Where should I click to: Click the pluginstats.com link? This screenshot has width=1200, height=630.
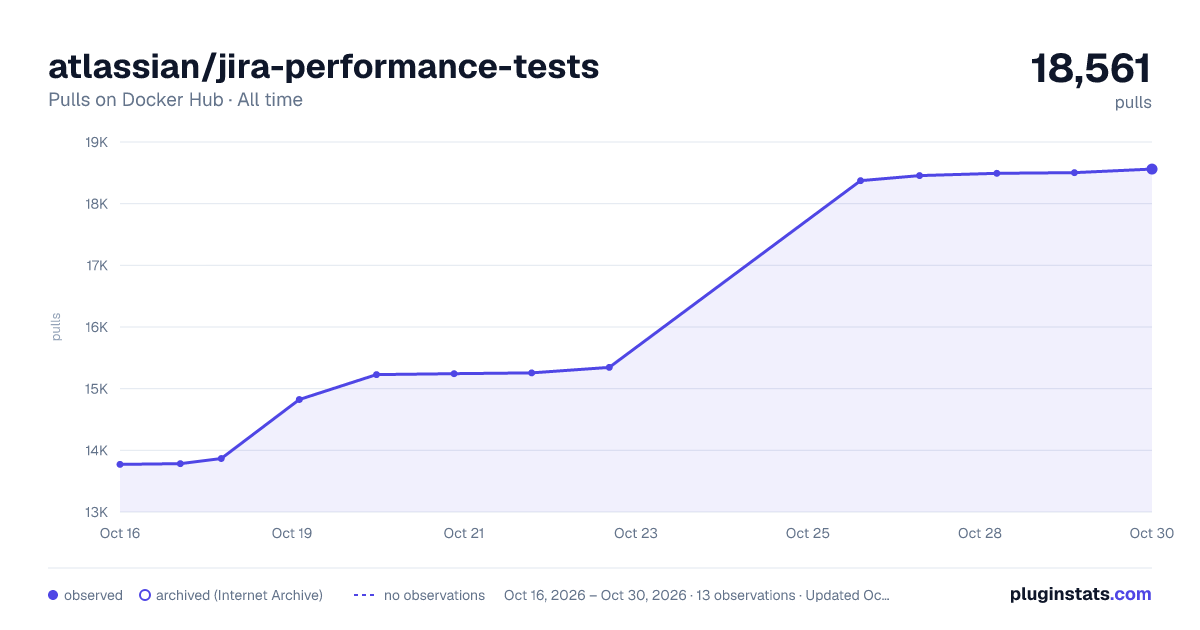click(x=1080, y=594)
